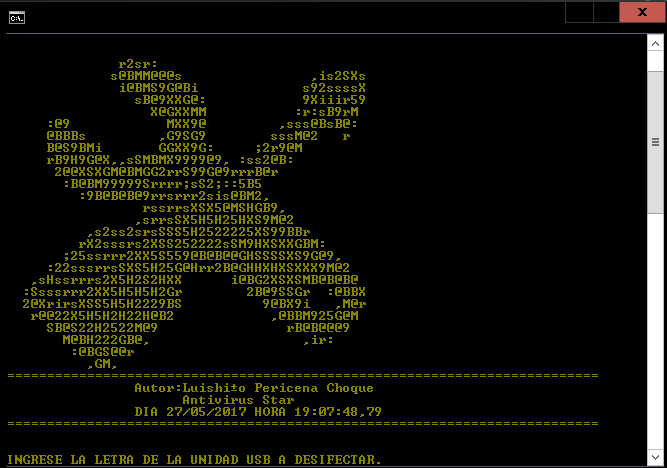Click the 'r2sr:' ASCII art line
This screenshot has height=468, width=667.
[138, 64]
